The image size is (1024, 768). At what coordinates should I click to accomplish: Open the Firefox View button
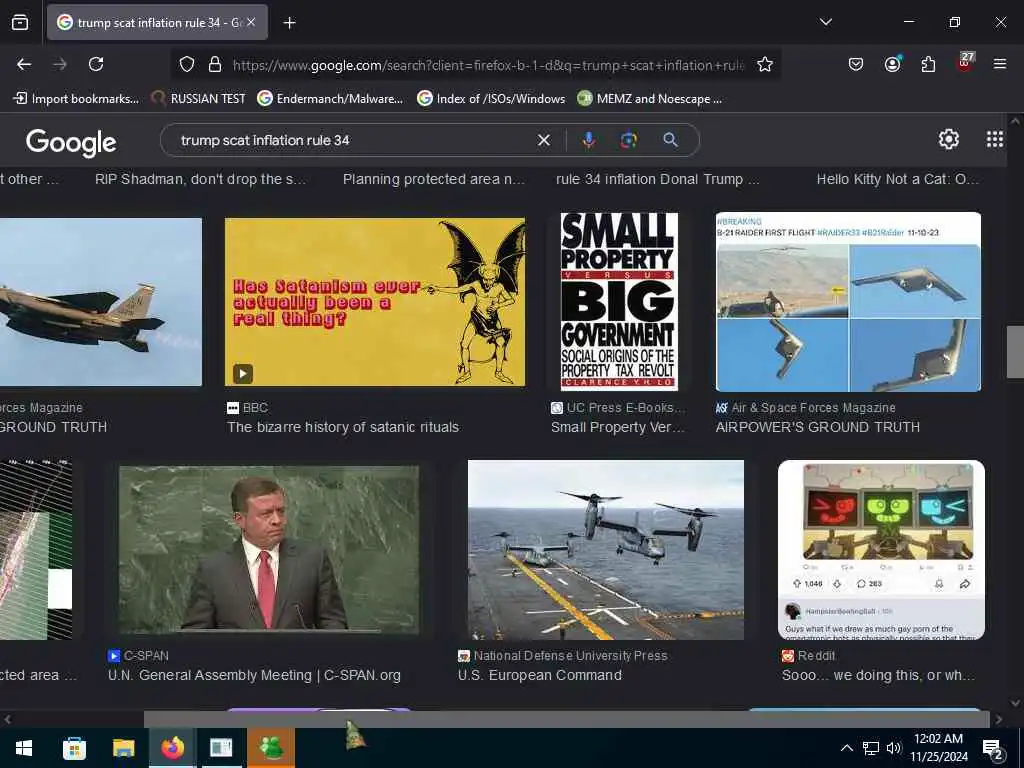click(x=20, y=22)
